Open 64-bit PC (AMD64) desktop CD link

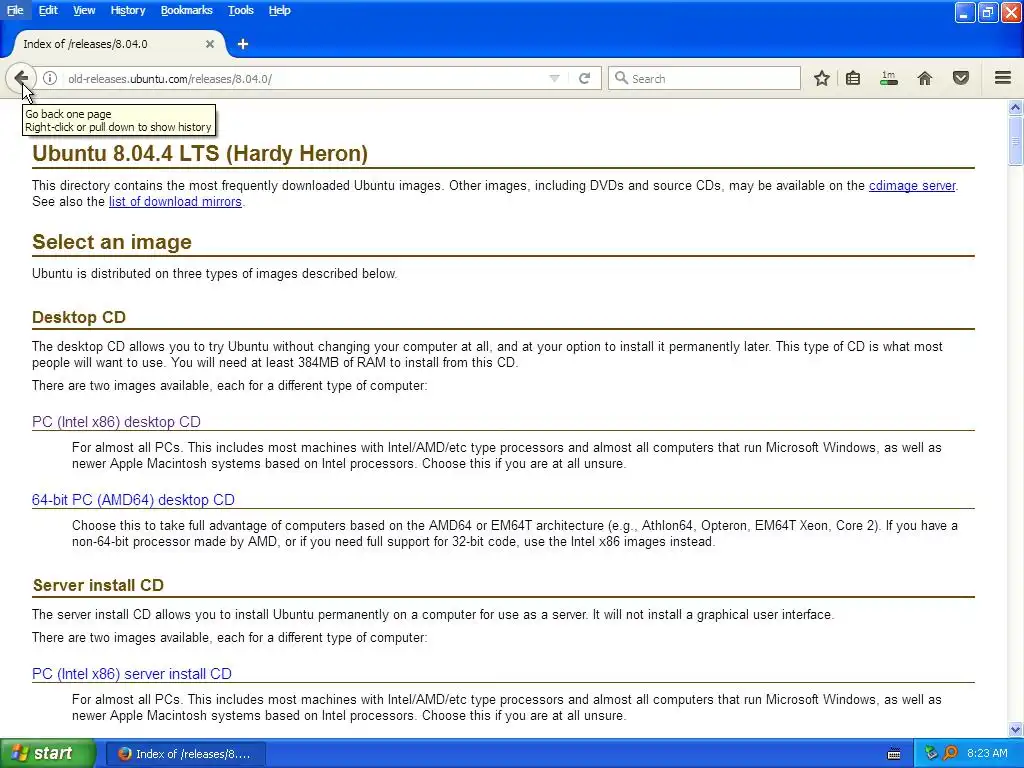(133, 500)
